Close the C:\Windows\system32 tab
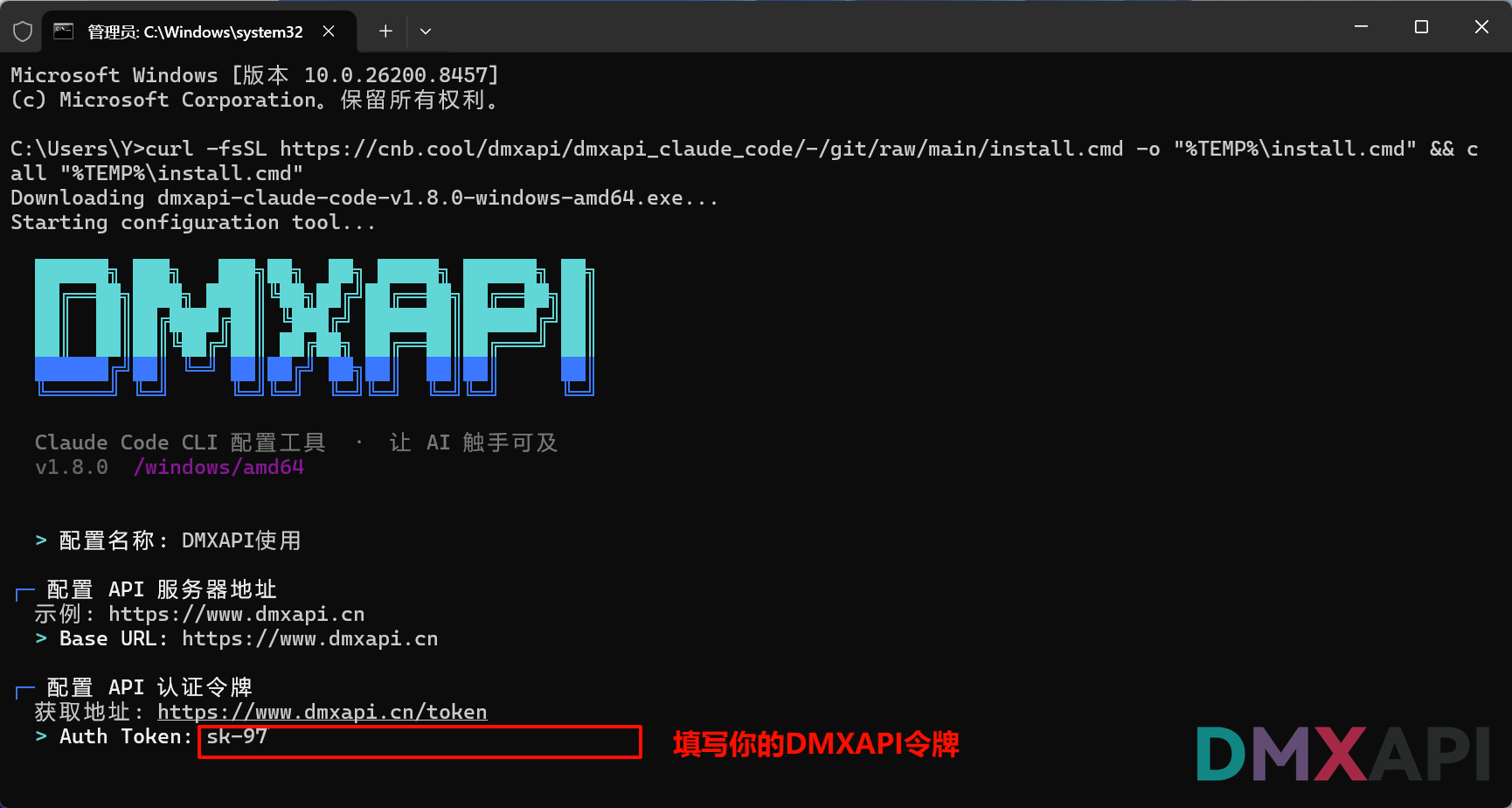Image resolution: width=1512 pixels, height=808 pixels. [329, 31]
